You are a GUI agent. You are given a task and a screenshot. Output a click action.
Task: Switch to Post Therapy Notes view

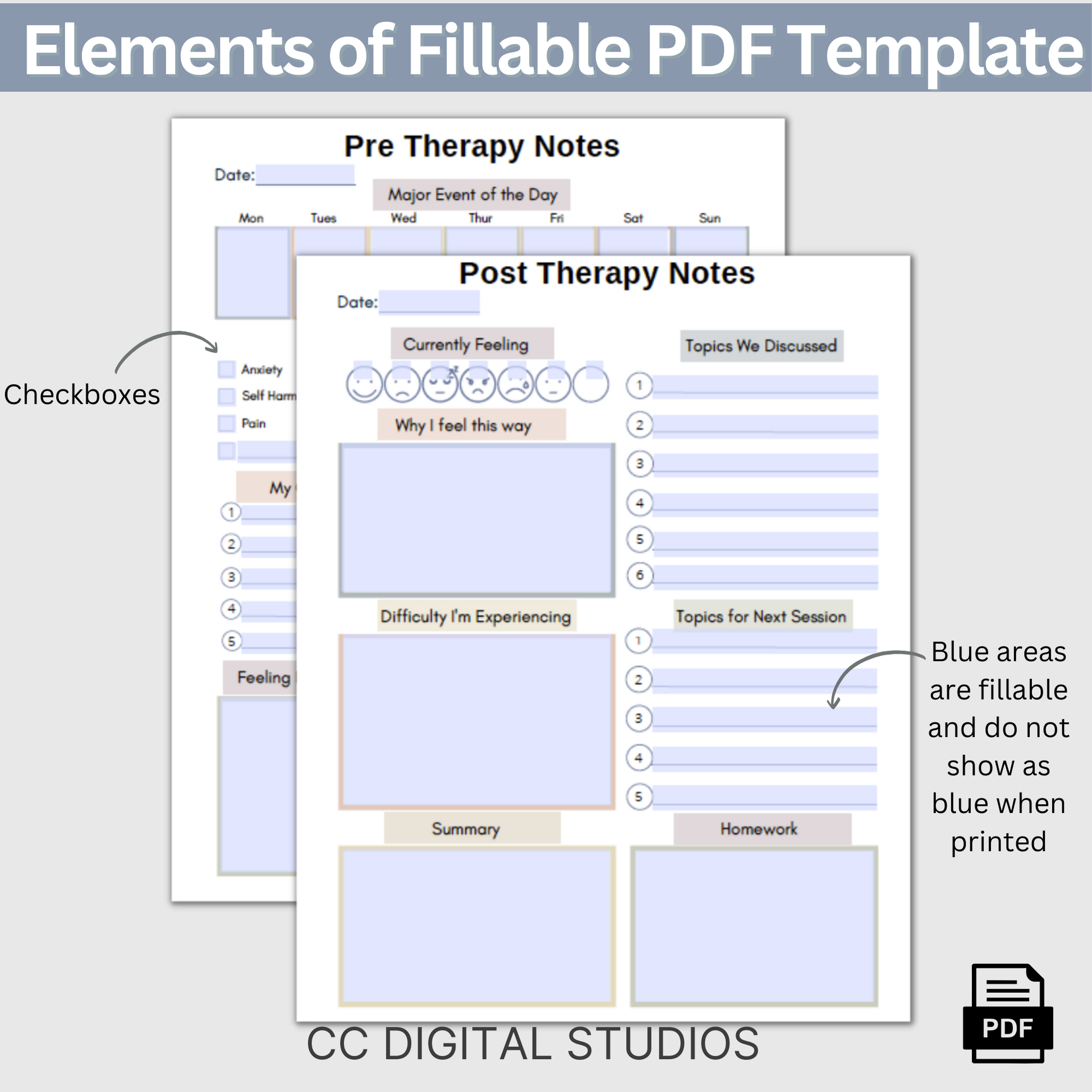click(612, 271)
